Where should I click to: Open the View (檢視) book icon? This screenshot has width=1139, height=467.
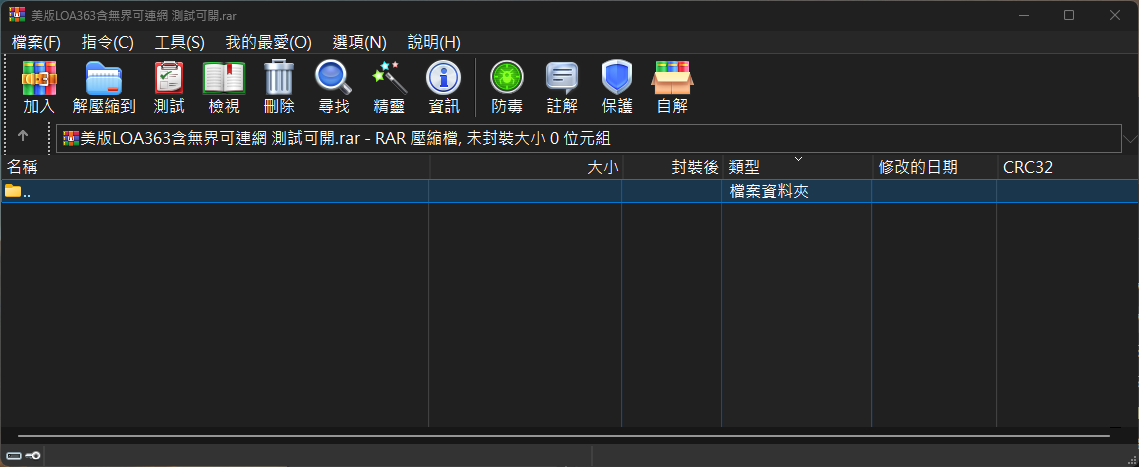coord(224,86)
